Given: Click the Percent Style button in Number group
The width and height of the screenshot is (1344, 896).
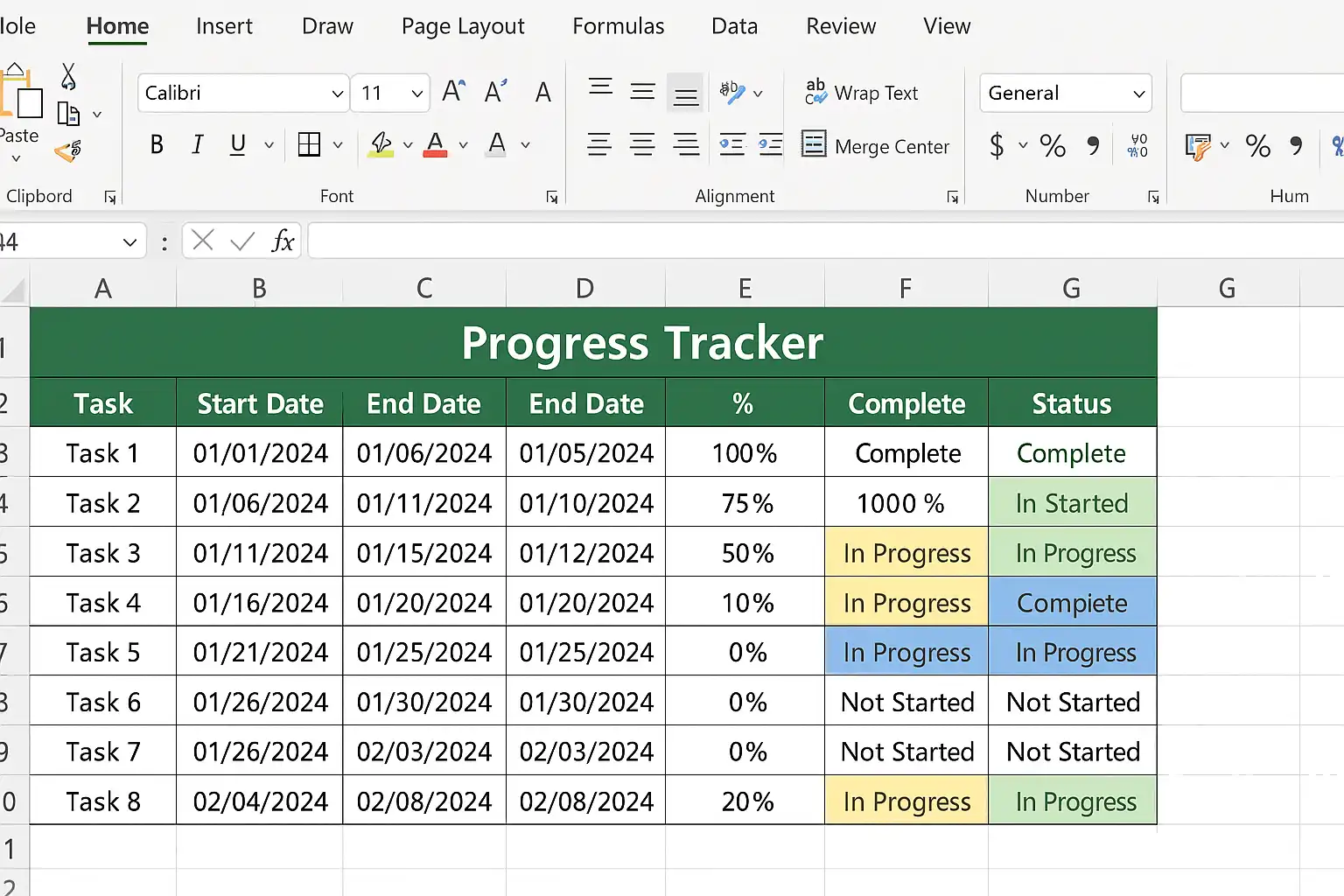Looking at the screenshot, I should [1053, 145].
